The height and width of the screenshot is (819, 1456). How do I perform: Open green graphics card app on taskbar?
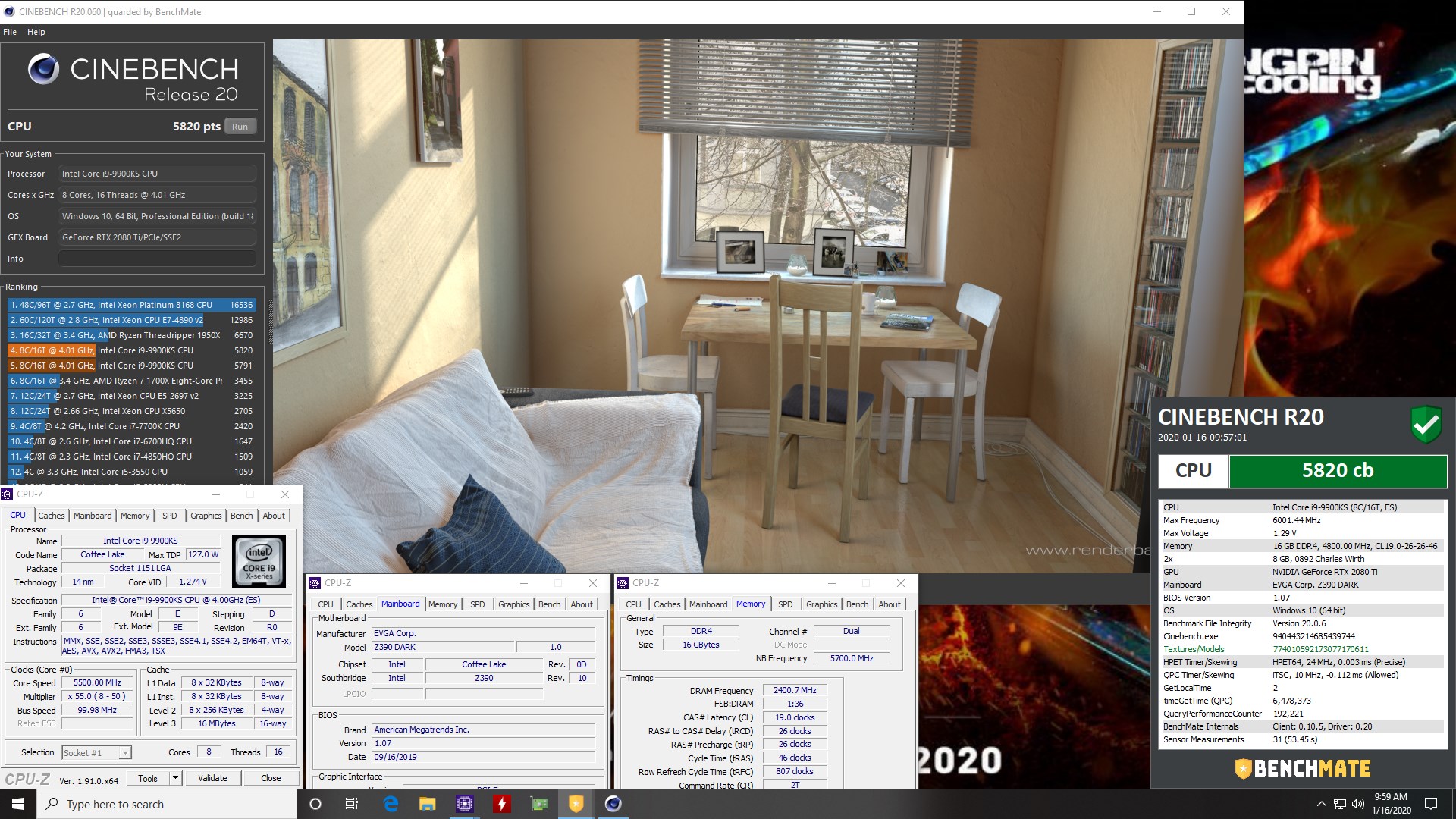[x=539, y=804]
